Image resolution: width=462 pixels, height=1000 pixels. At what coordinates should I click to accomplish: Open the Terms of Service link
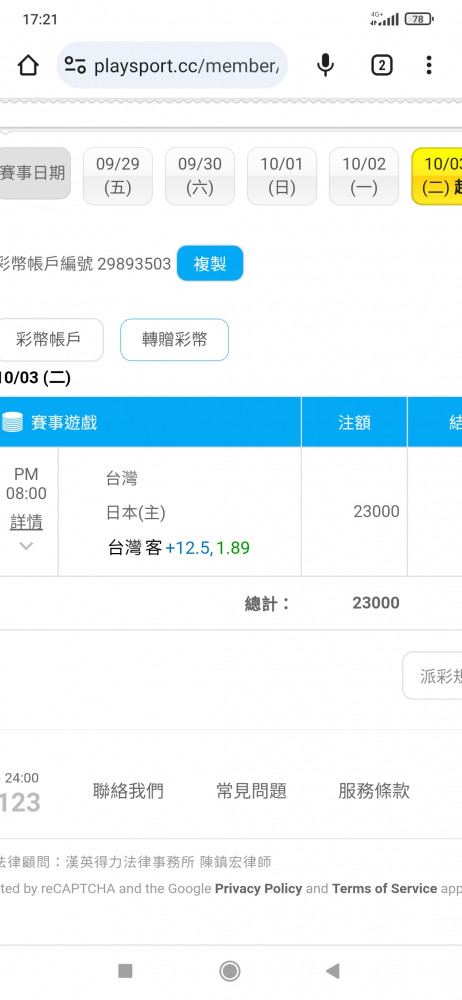point(384,889)
